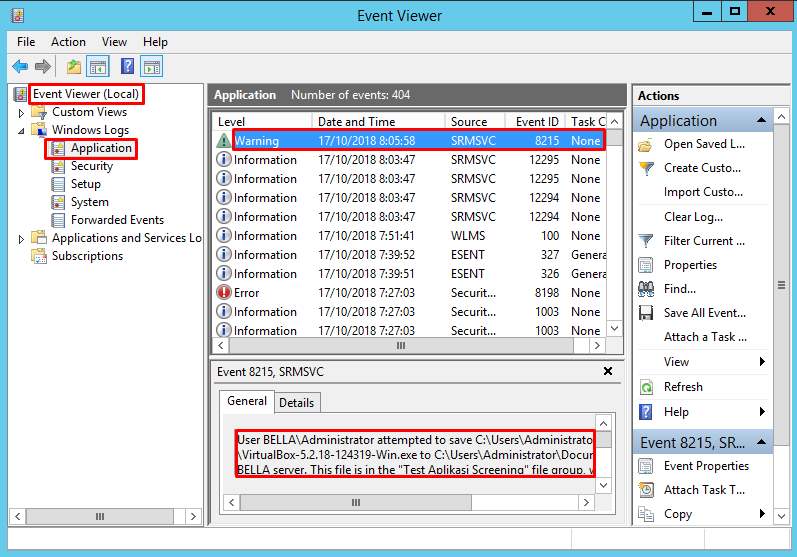The height and width of the screenshot is (557, 797).
Task: Toggle the Show/Hide Action Pane toolbar icon
Action: [151, 67]
